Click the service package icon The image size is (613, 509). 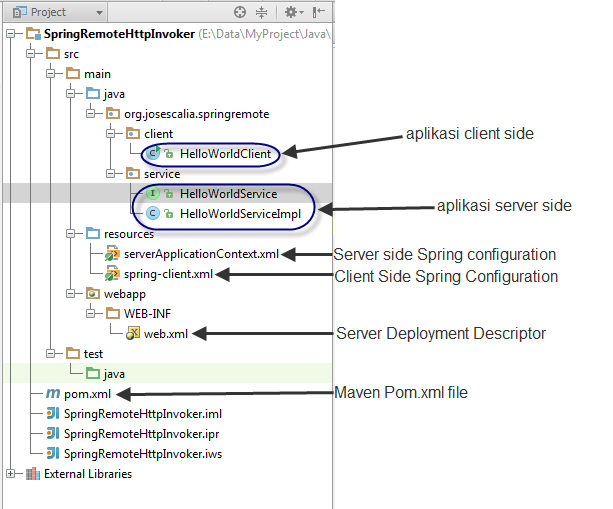(133, 174)
